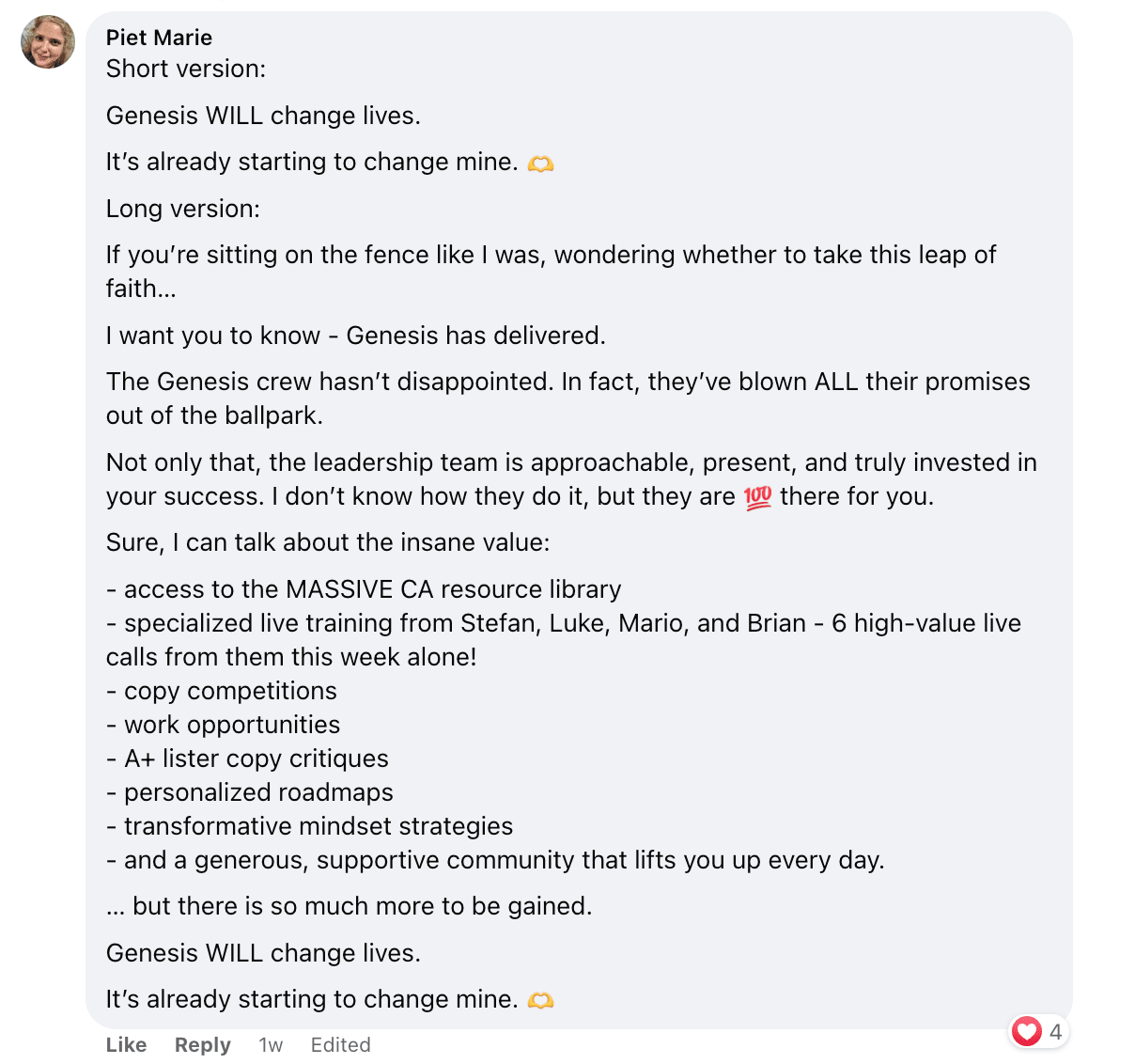This screenshot has width=1135, height=1064.
Task: Click the red 100 emoji
Action: click(757, 497)
